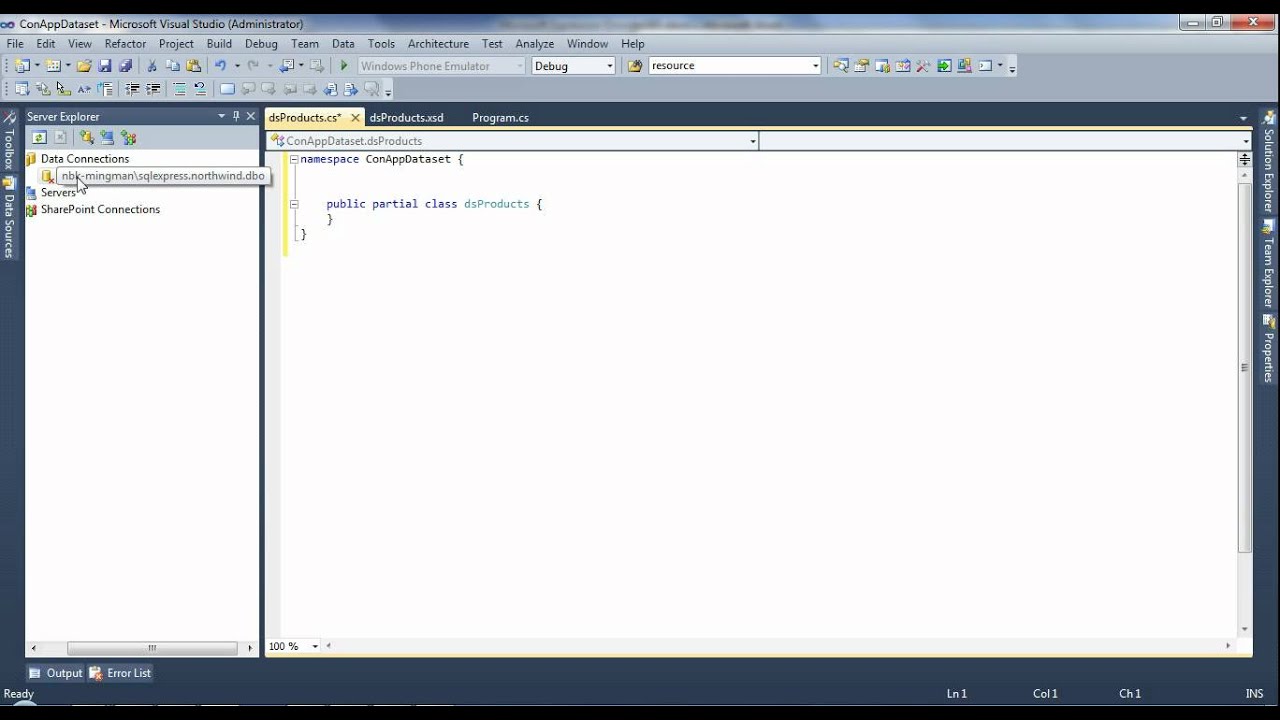1280x720 pixels.
Task: Uncomment the selected lines
Action: click(199, 89)
